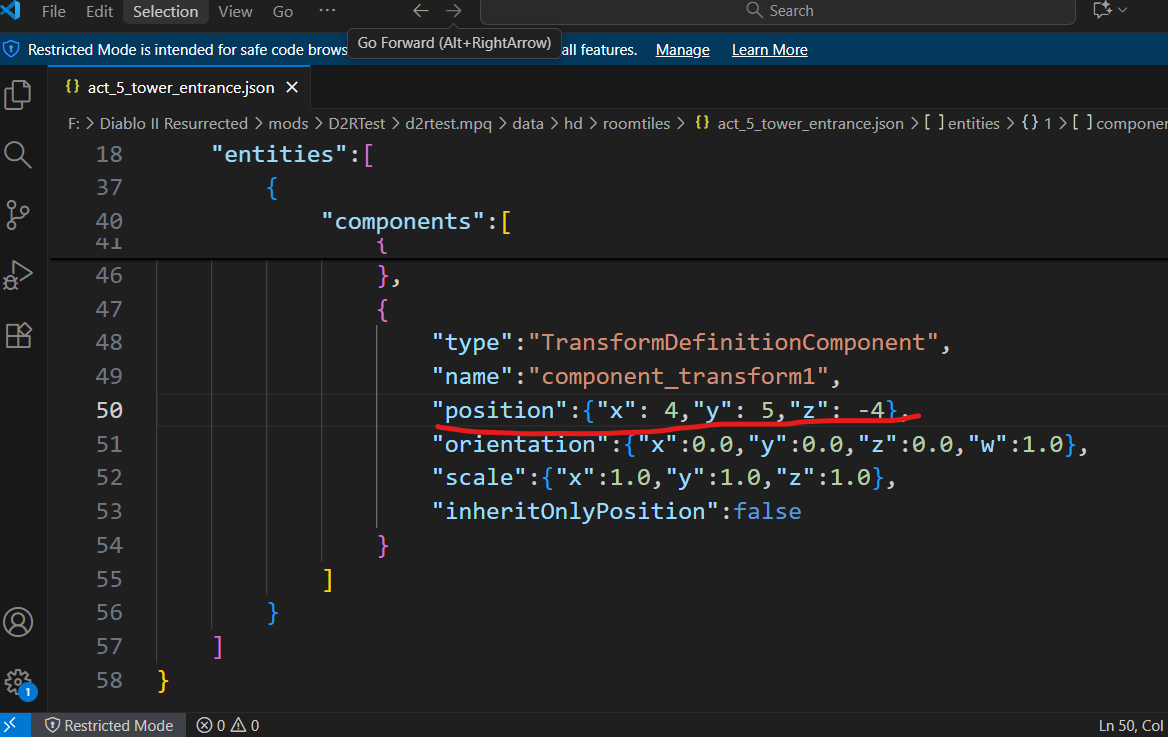This screenshot has width=1168, height=737.
Task: Open the Copilot chat dropdown arrow
Action: [x=1123, y=10]
